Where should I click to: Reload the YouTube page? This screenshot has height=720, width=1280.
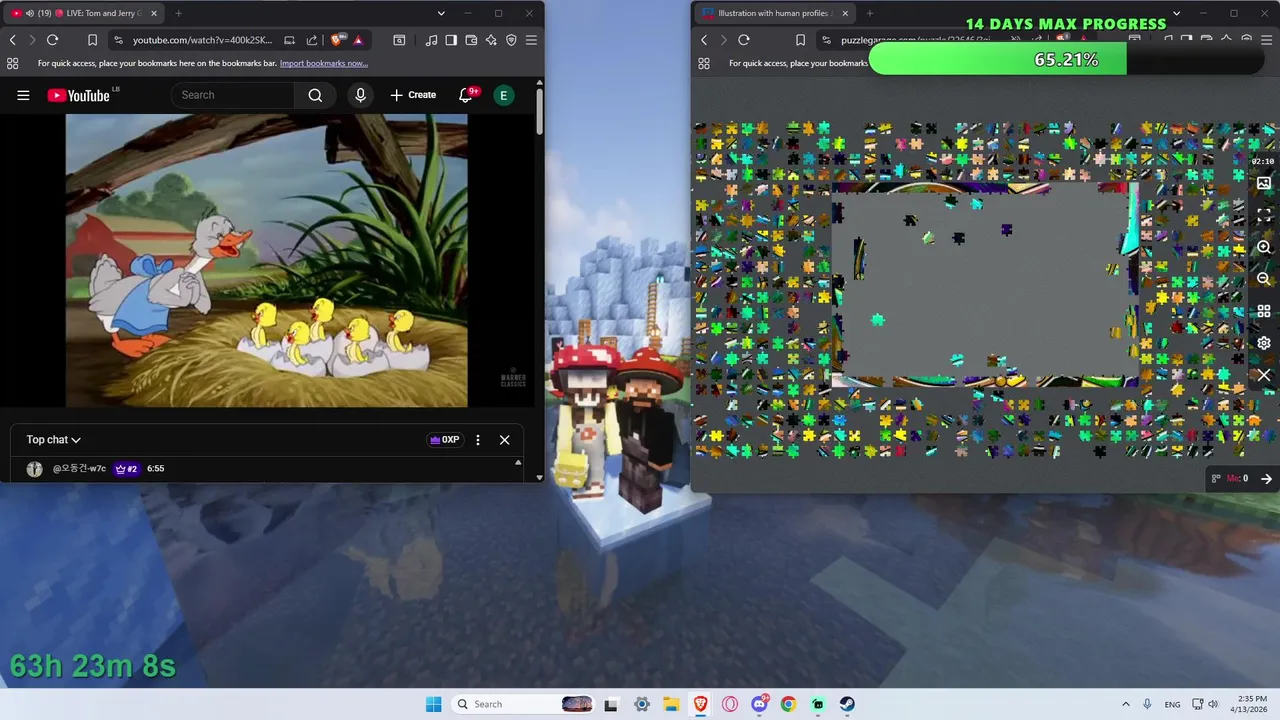pos(52,40)
